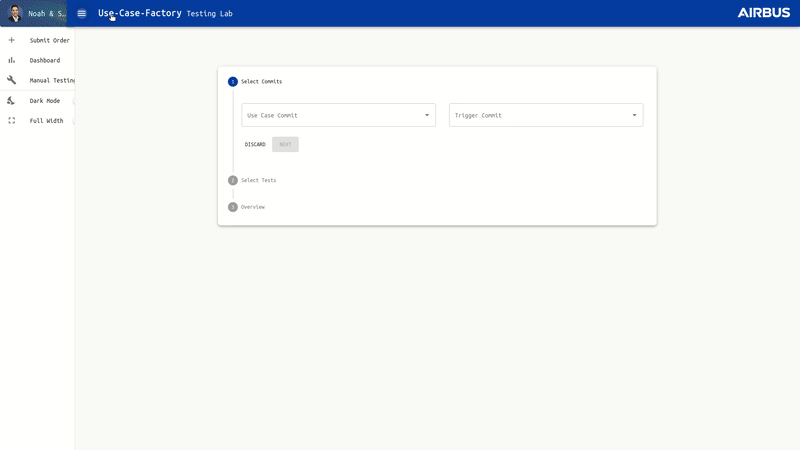The height and width of the screenshot is (450, 800).
Task: Click the Testing Lab subtitle
Action: click(x=210, y=14)
